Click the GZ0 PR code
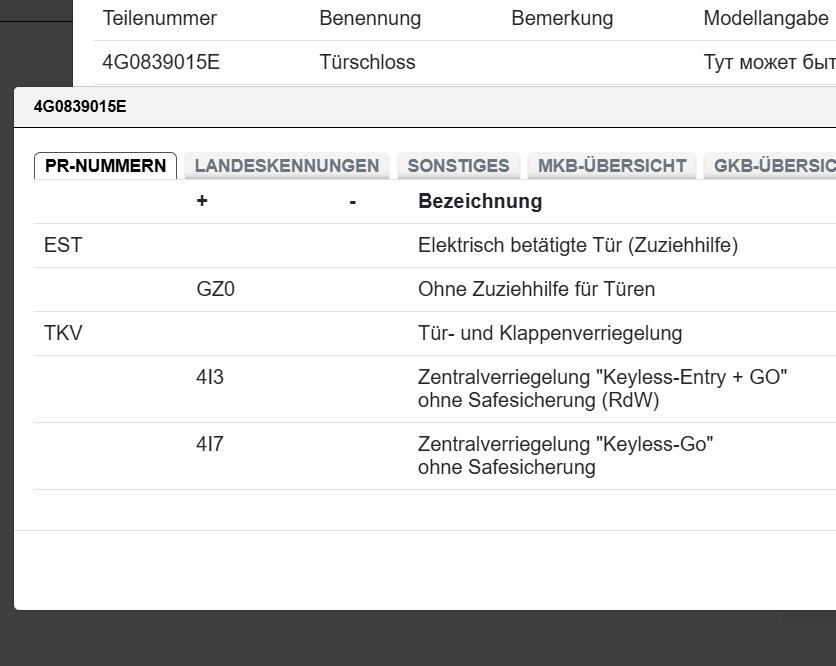The height and width of the screenshot is (666, 836). [x=216, y=289]
